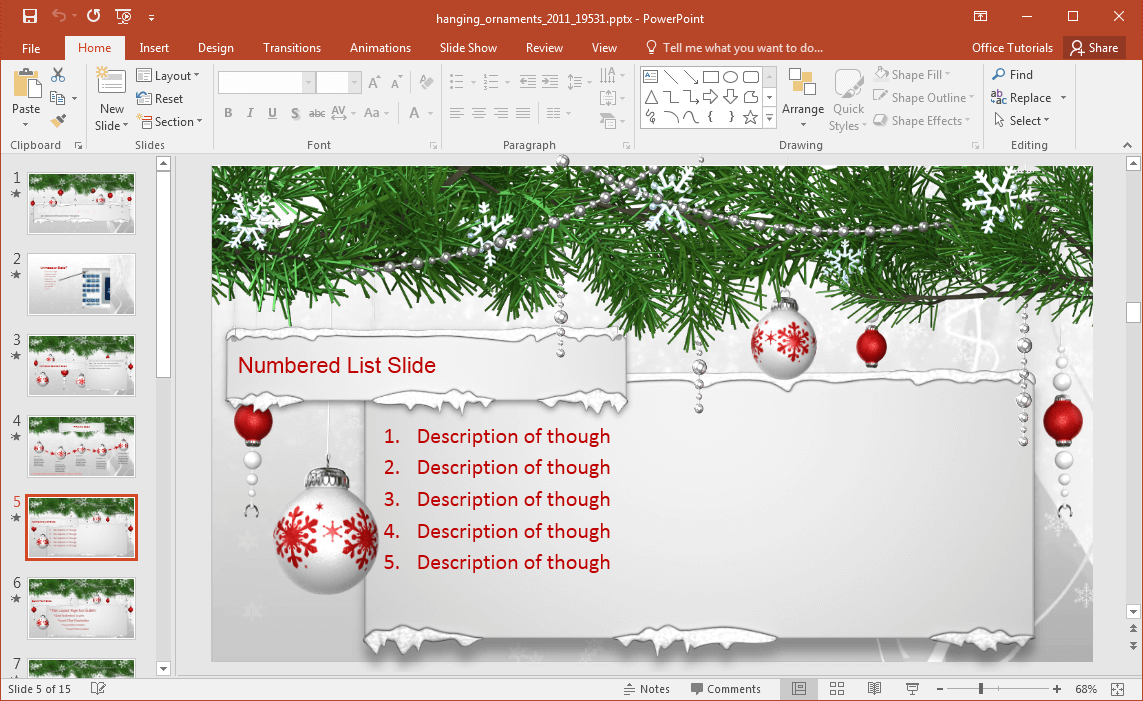Toggle Bold text formatting
This screenshot has height=701, width=1143.
[228, 113]
